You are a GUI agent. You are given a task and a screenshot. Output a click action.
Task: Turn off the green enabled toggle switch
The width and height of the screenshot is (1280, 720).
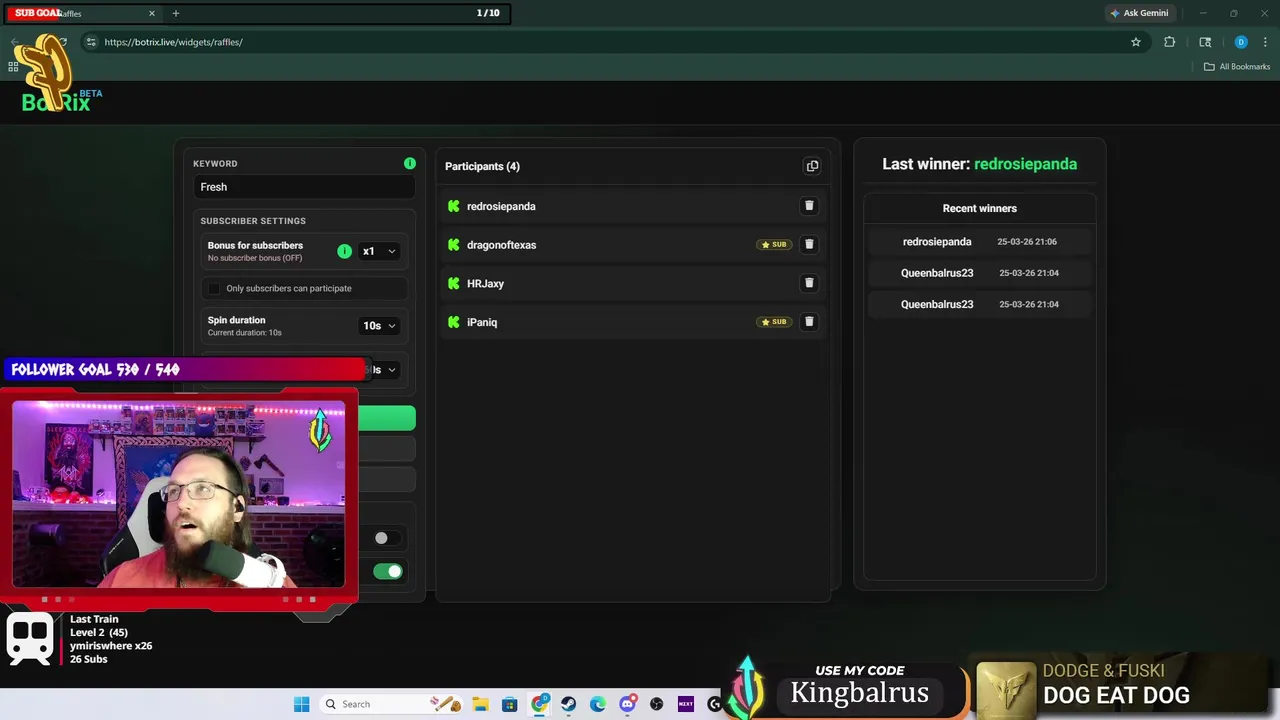(388, 571)
